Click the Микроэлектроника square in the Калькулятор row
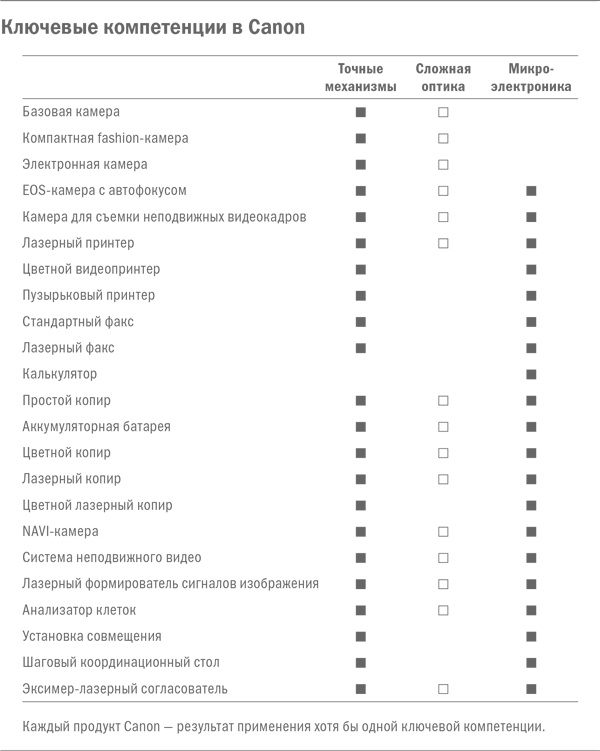 [x=531, y=374]
